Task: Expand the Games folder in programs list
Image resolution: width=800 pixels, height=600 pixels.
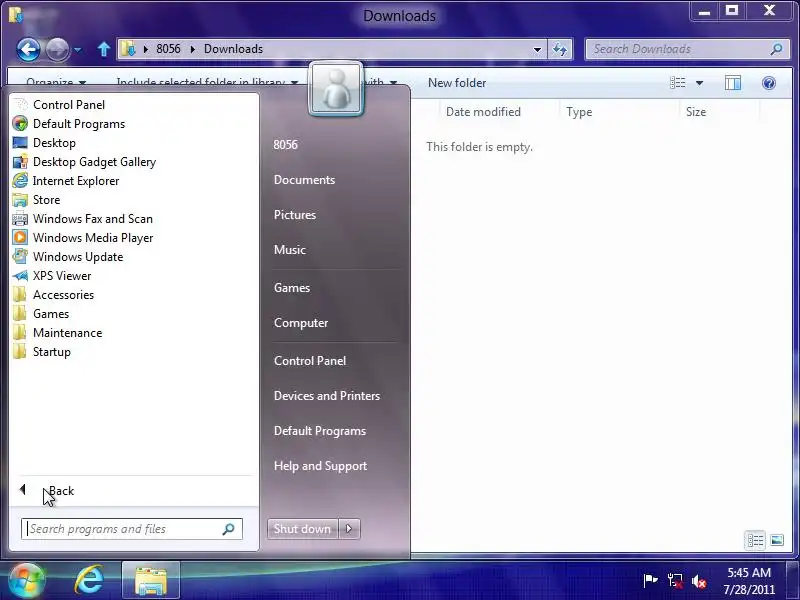Action: point(51,314)
